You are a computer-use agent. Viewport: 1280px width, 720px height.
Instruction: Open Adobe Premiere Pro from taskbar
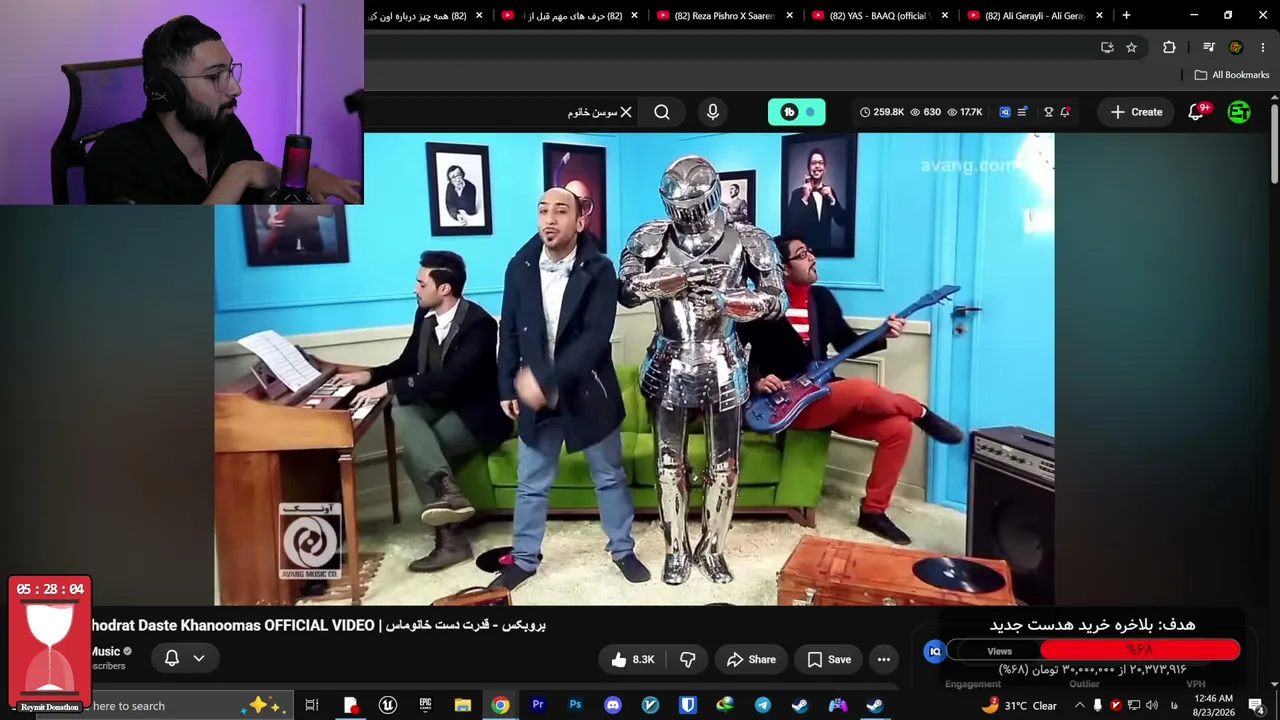coord(538,706)
